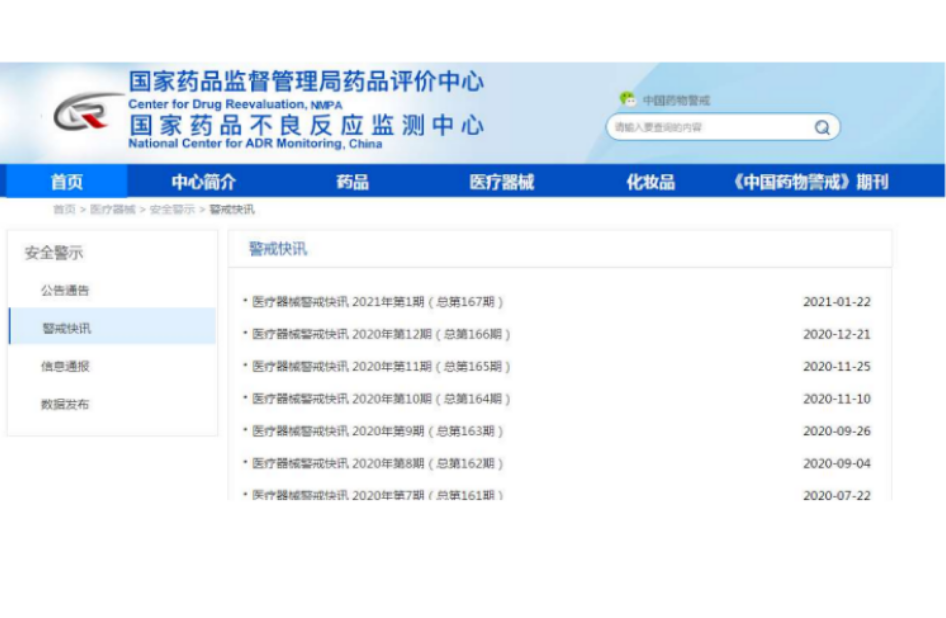Open 数据发布 in the sidebar
Image resolution: width=946 pixels, height=618 pixels.
tap(65, 405)
